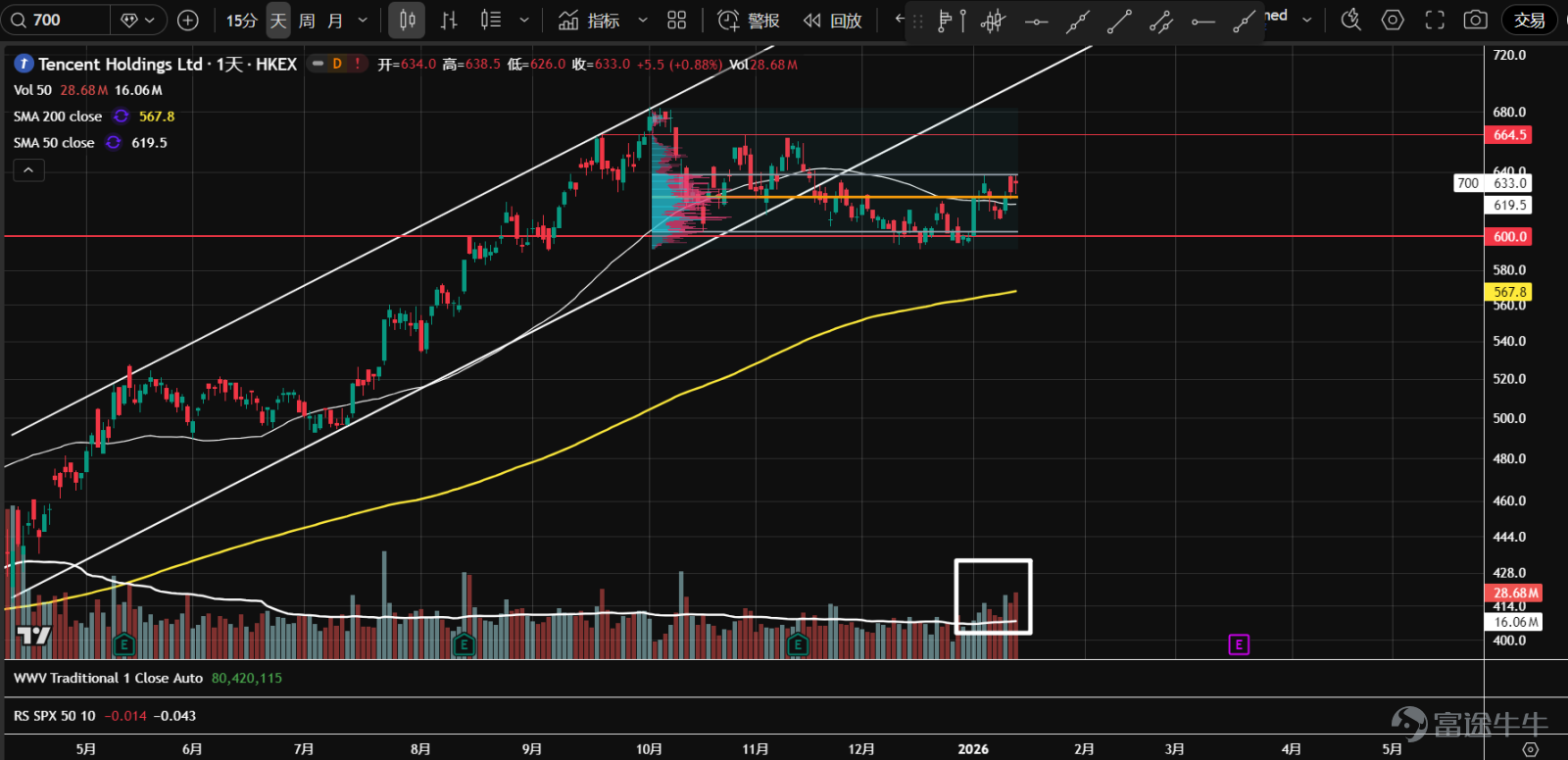Click the orange D delayed data indicator
The width and height of the screenshot is (1568, 760).
pyautogui.click(x=337, y=64)
